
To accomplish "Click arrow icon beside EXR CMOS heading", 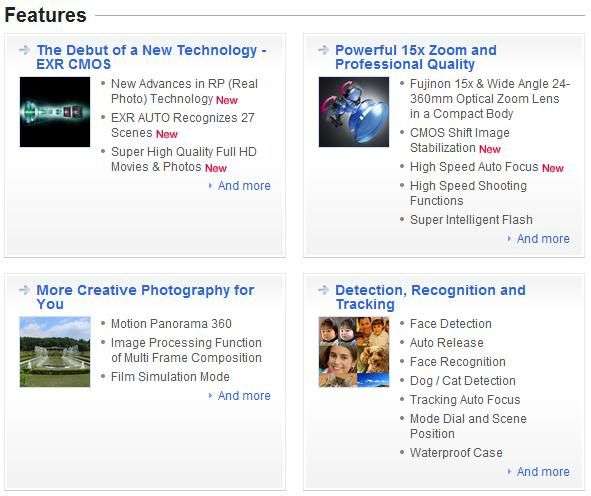I will [24, 50].
